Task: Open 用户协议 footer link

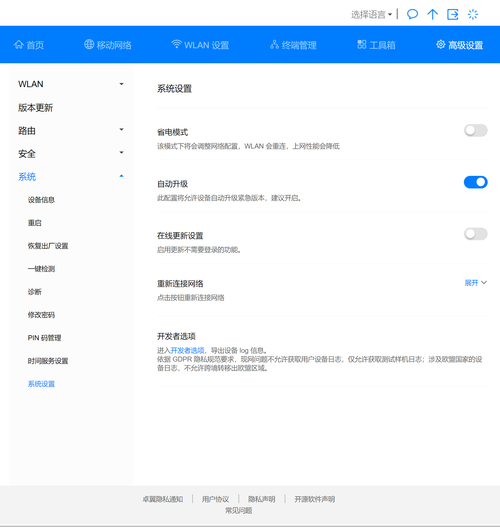Action: coord(215,499)
